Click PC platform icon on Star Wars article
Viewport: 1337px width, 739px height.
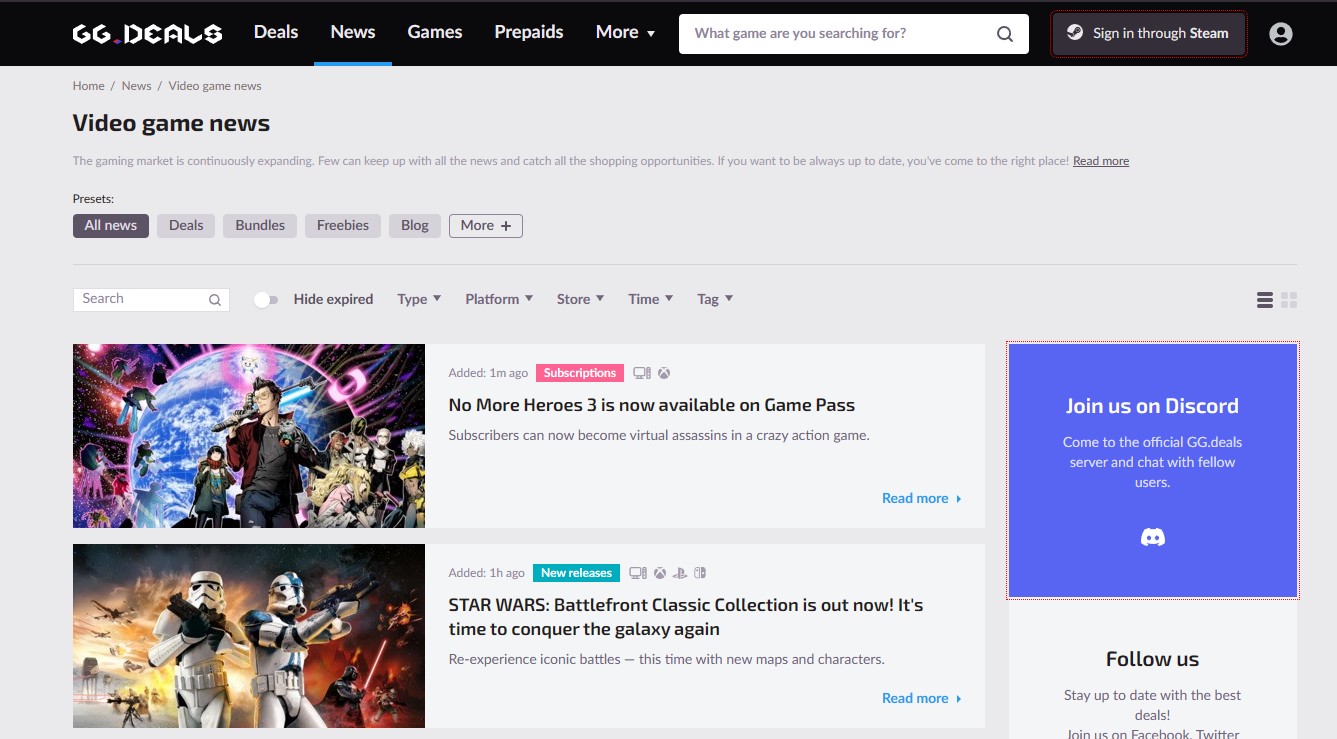[x=638, y=573]
